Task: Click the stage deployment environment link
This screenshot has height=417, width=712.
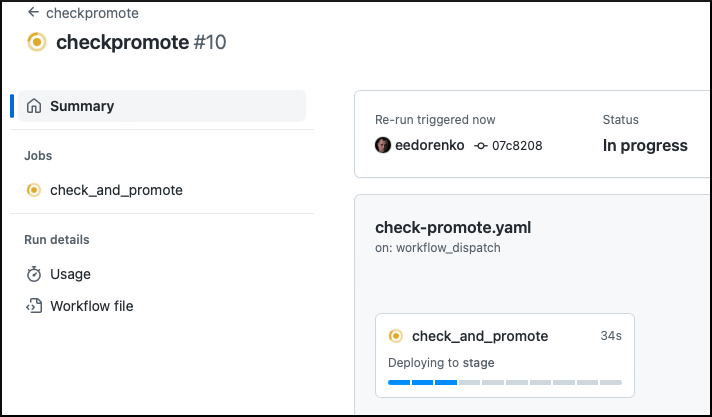Action: point(478,363)
